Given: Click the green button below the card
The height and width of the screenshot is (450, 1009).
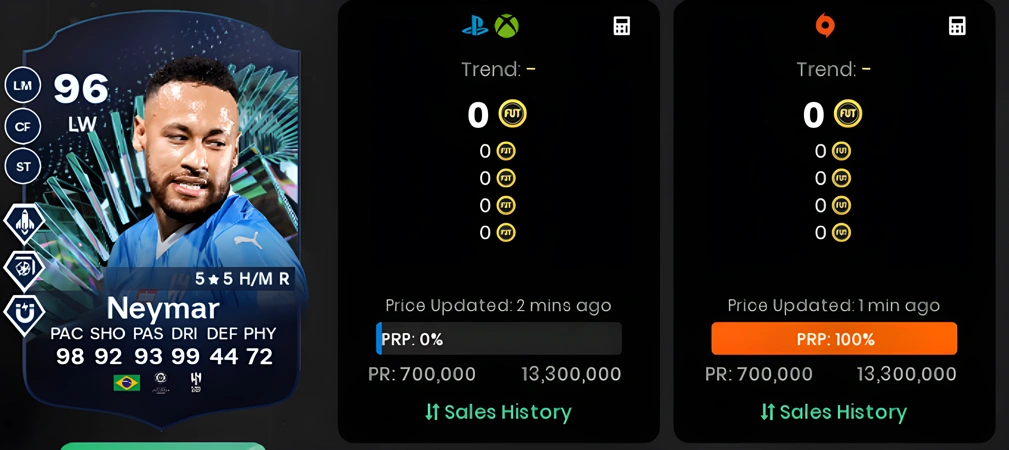Looking at the screenshot, I should click(x=163, y=446).
